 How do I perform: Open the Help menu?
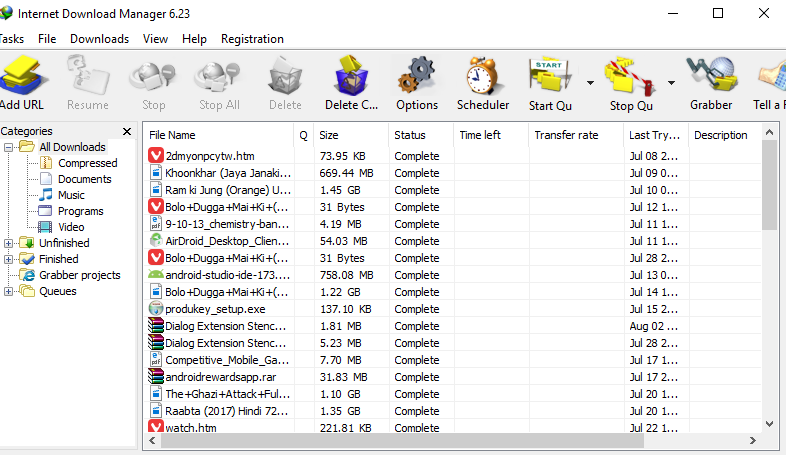194,39
